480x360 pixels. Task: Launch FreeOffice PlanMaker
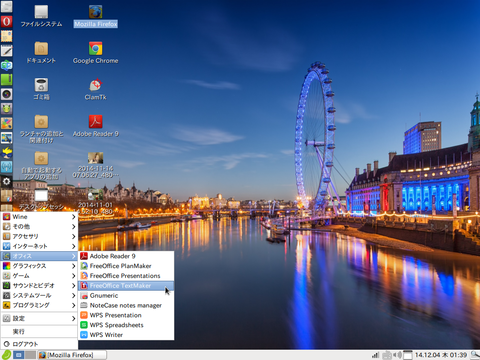tap(126, 266)
